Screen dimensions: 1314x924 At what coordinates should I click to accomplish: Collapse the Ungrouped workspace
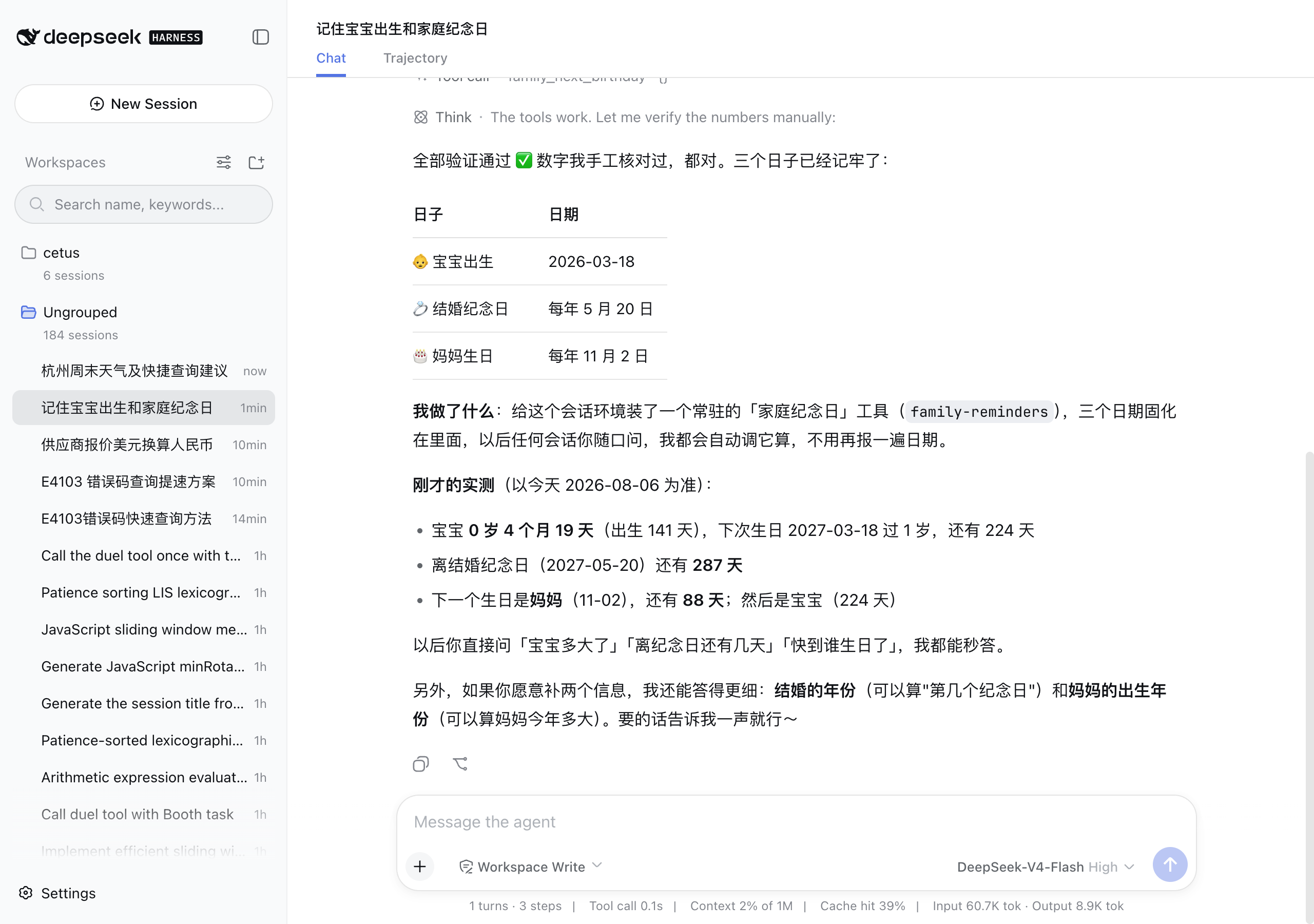pyautogui.click(x=144, y=323)
